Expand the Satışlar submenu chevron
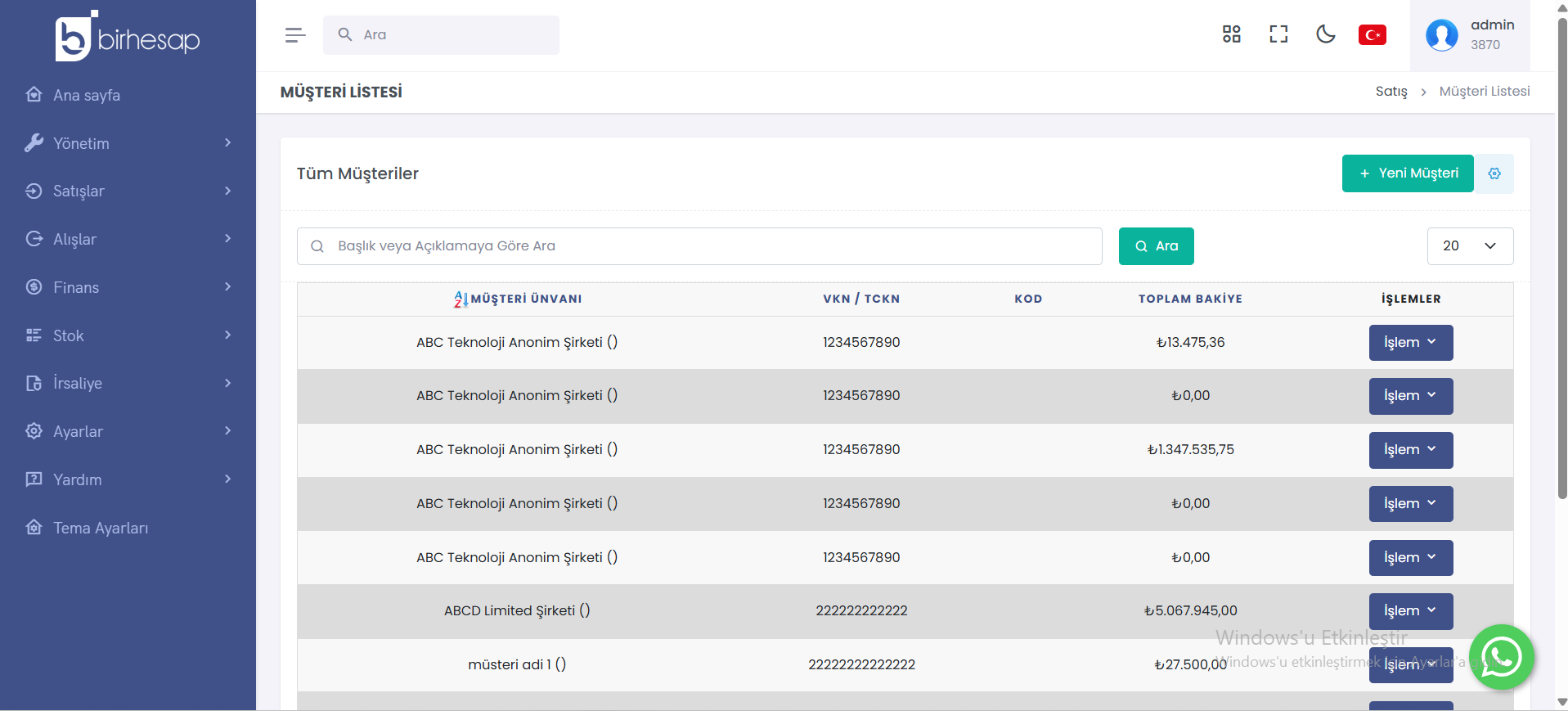 coord(227,191)
